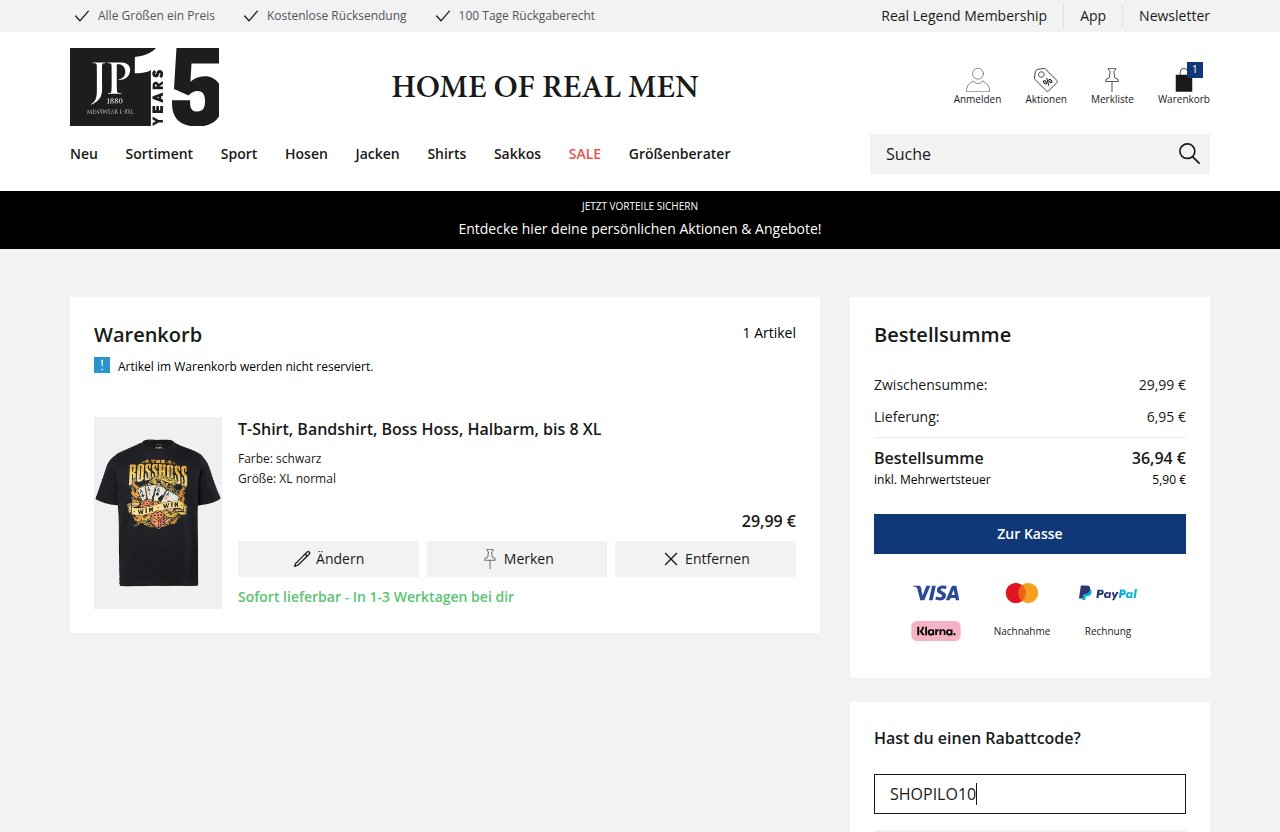1280x832 pixels.
Task: Click the Nachnahme payment option
Action: tap(1022, 631)
